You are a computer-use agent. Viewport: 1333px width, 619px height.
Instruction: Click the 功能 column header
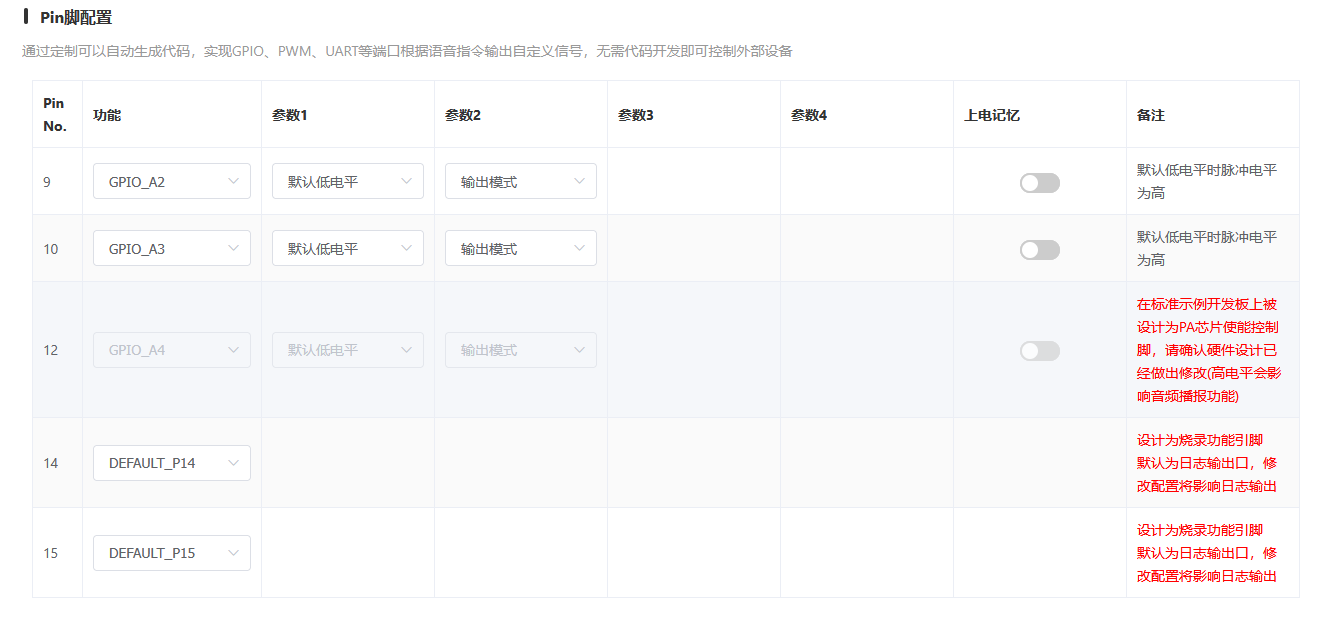(107, 115)
